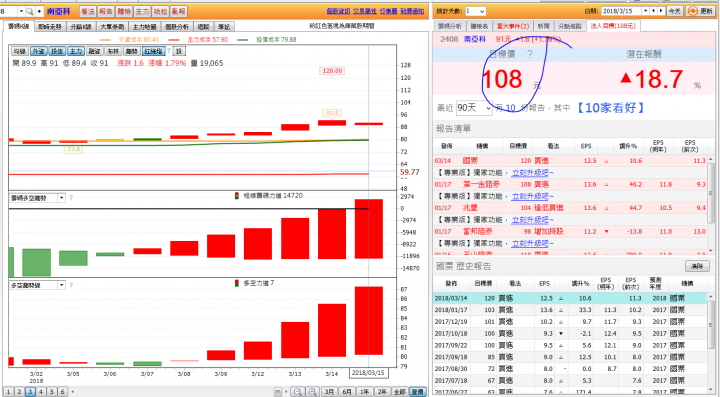
Task: Toggle the 布林 band overlay
Action: [112, 51]
